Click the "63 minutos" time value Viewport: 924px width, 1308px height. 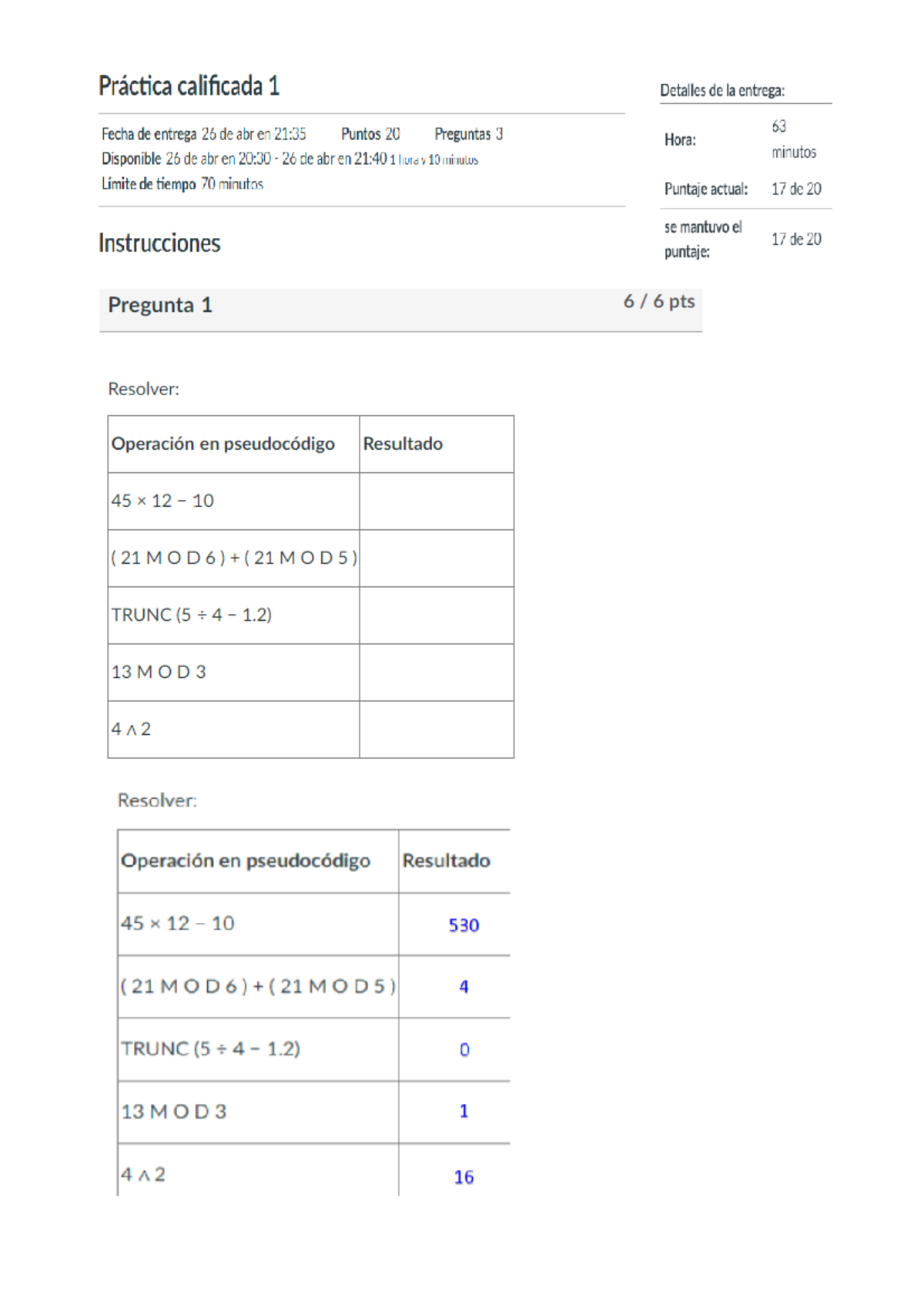793,139
